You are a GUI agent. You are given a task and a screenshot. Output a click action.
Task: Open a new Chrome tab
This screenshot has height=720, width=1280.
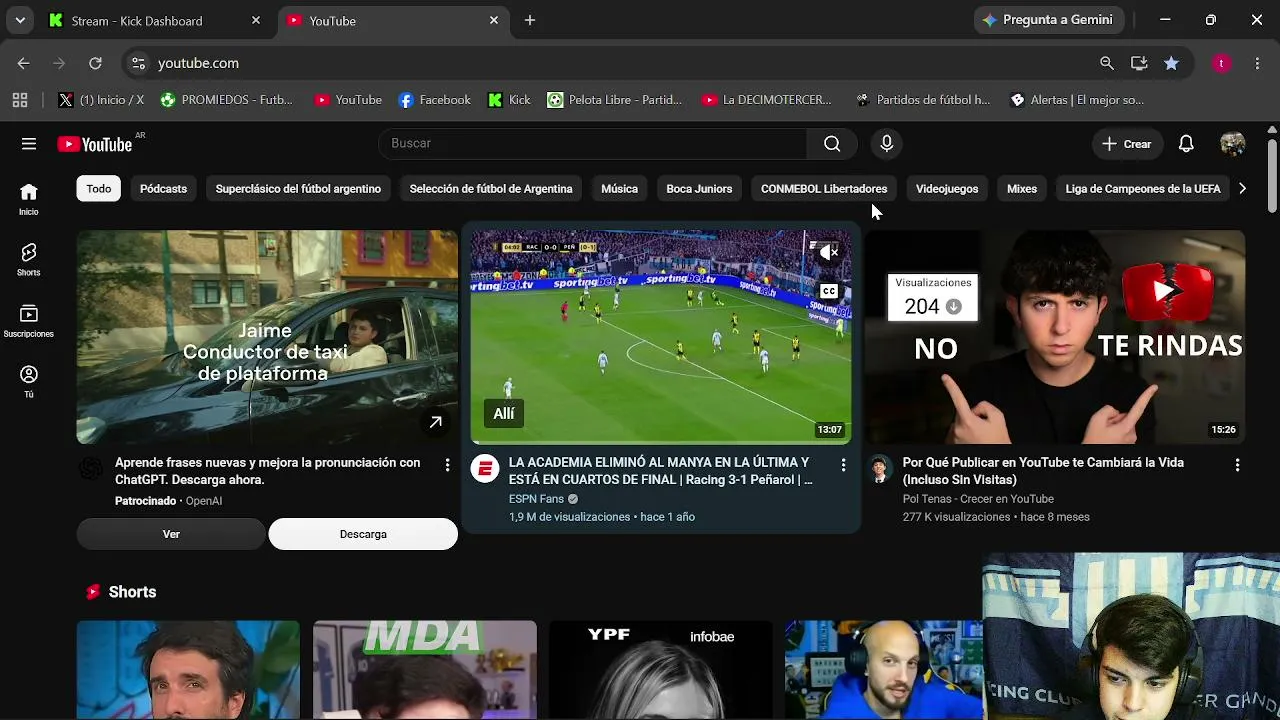pyautogui.click(x=530, y=20)
